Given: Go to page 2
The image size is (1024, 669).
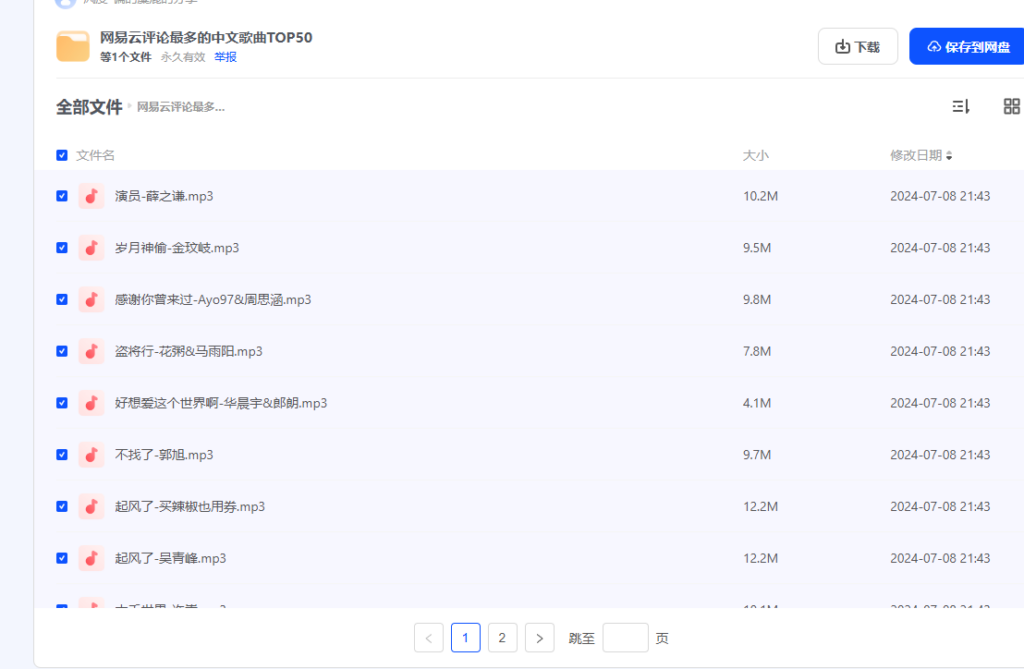Looking at the screenshot, I should click(502, 638).
